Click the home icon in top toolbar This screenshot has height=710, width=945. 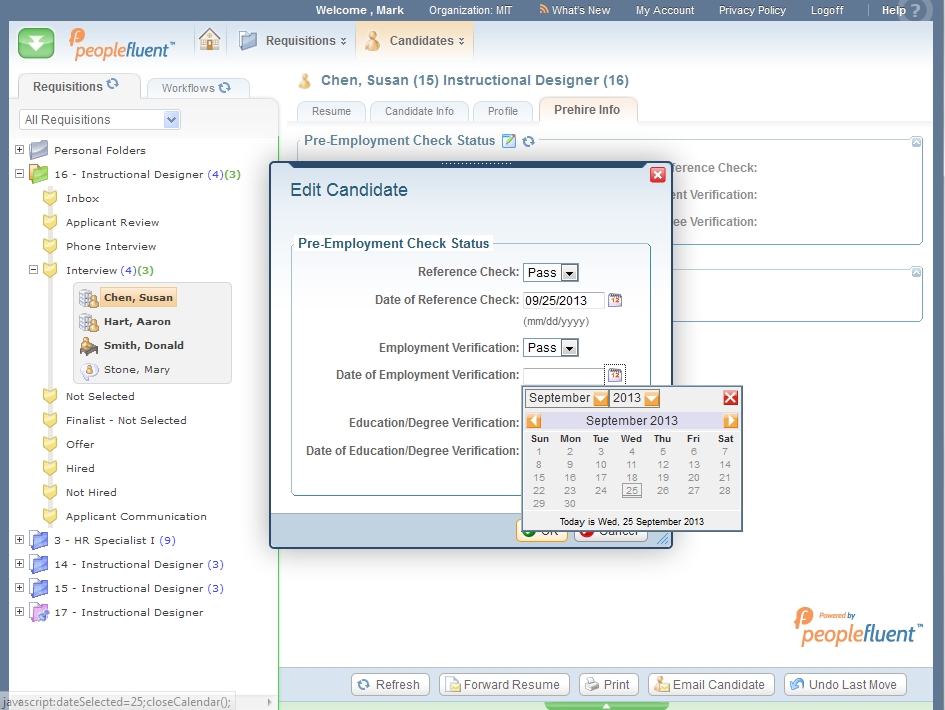pos(209,40)
